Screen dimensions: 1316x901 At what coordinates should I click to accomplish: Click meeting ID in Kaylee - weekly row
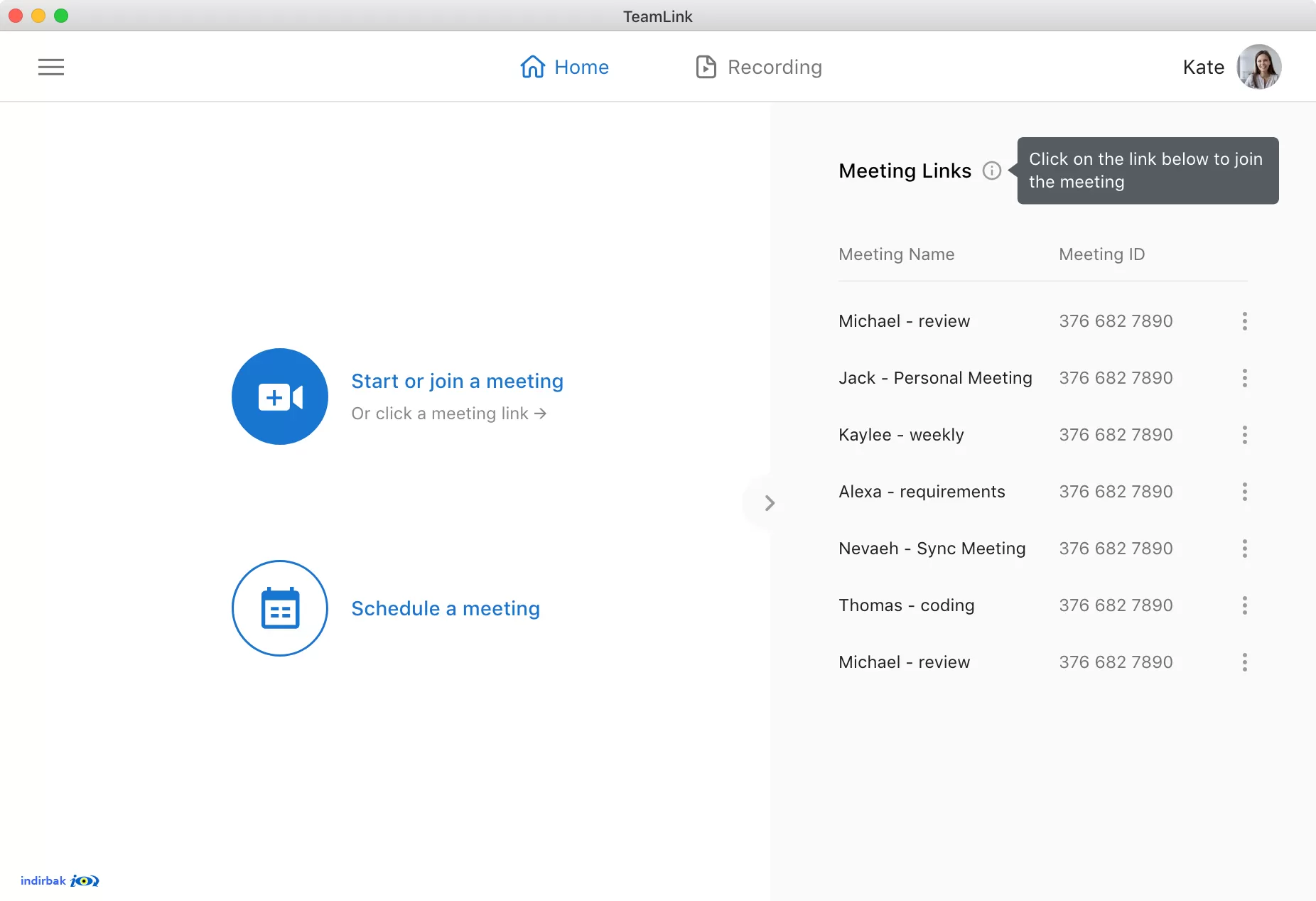pos(1116,435)
